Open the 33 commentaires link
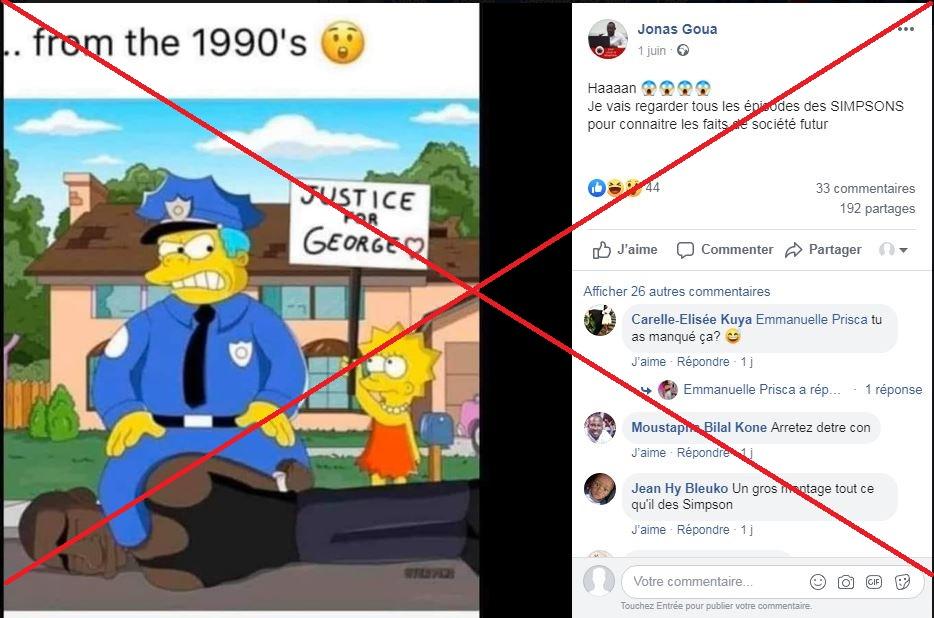 tap(865, 188)
